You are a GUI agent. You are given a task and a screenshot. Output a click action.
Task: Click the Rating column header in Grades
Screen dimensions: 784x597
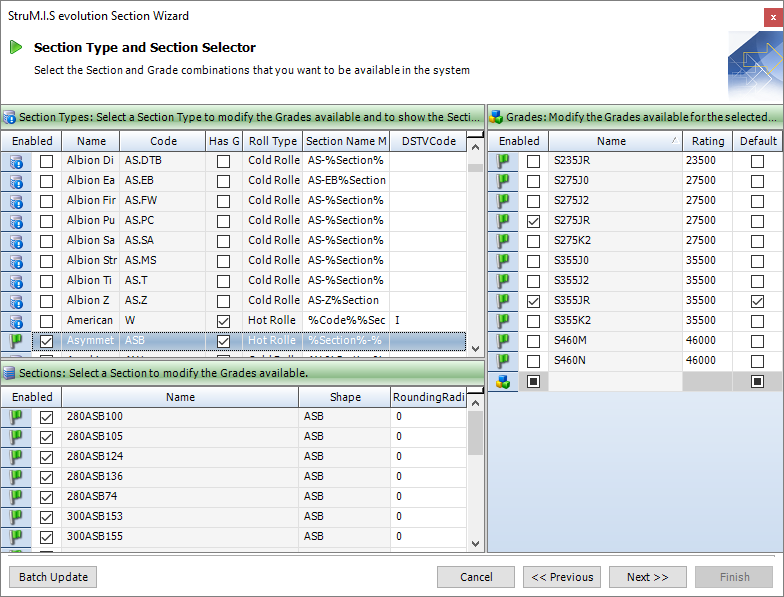(708, 141)
